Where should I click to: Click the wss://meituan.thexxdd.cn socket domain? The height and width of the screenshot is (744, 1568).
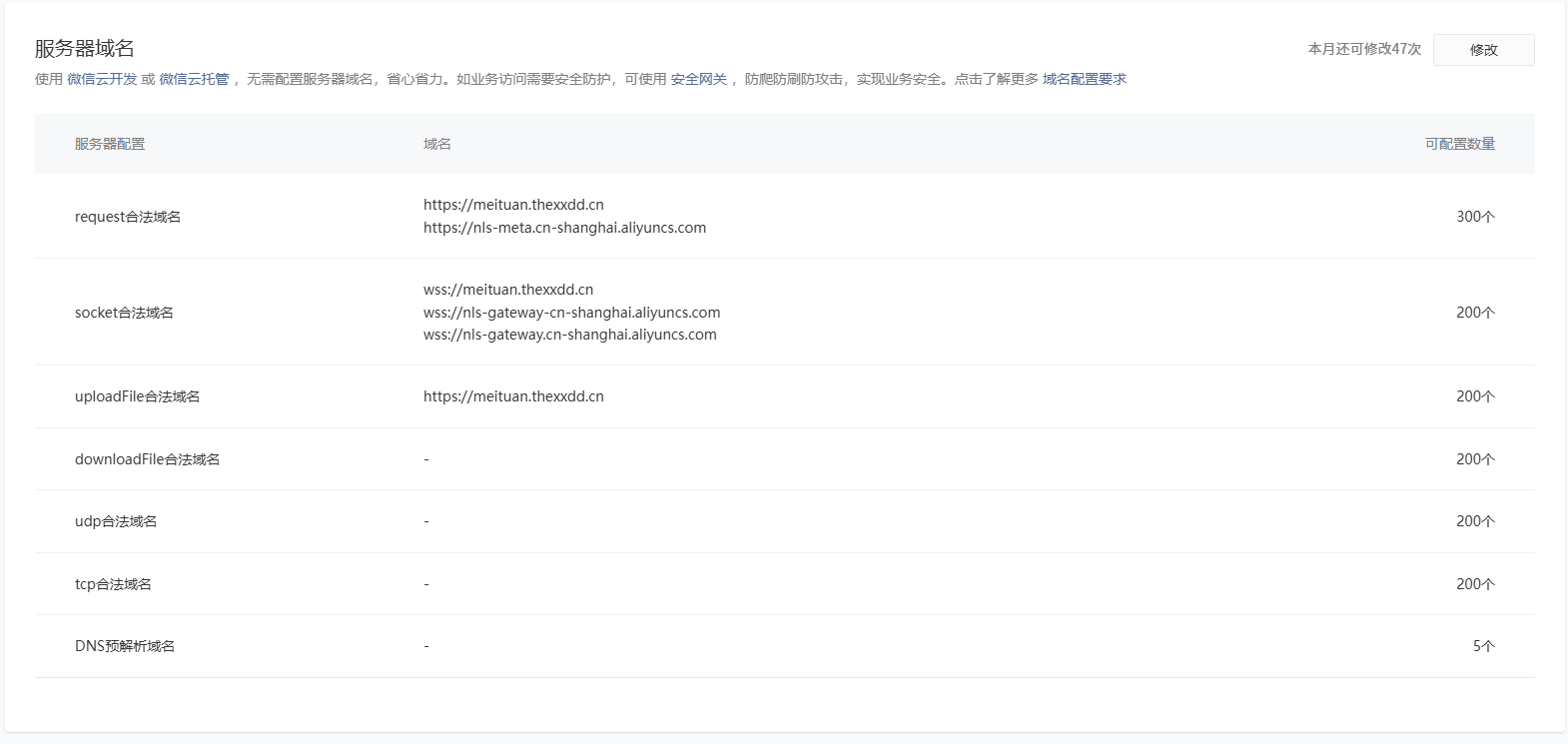coord(508,290)
